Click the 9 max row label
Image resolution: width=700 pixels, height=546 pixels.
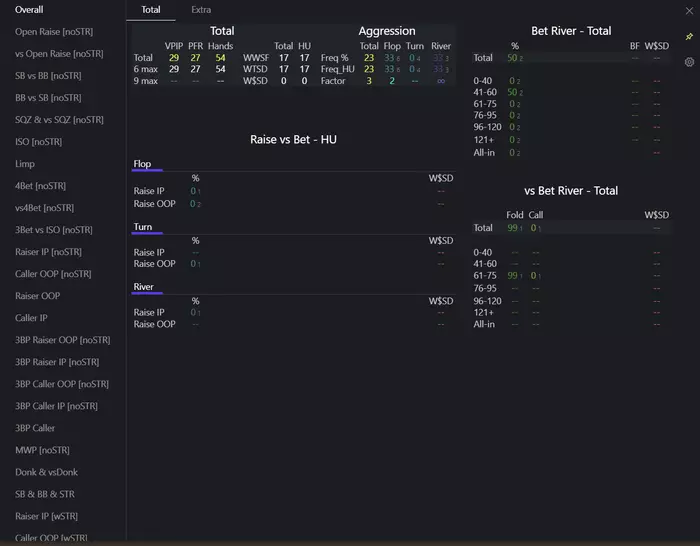pos(146,81)
